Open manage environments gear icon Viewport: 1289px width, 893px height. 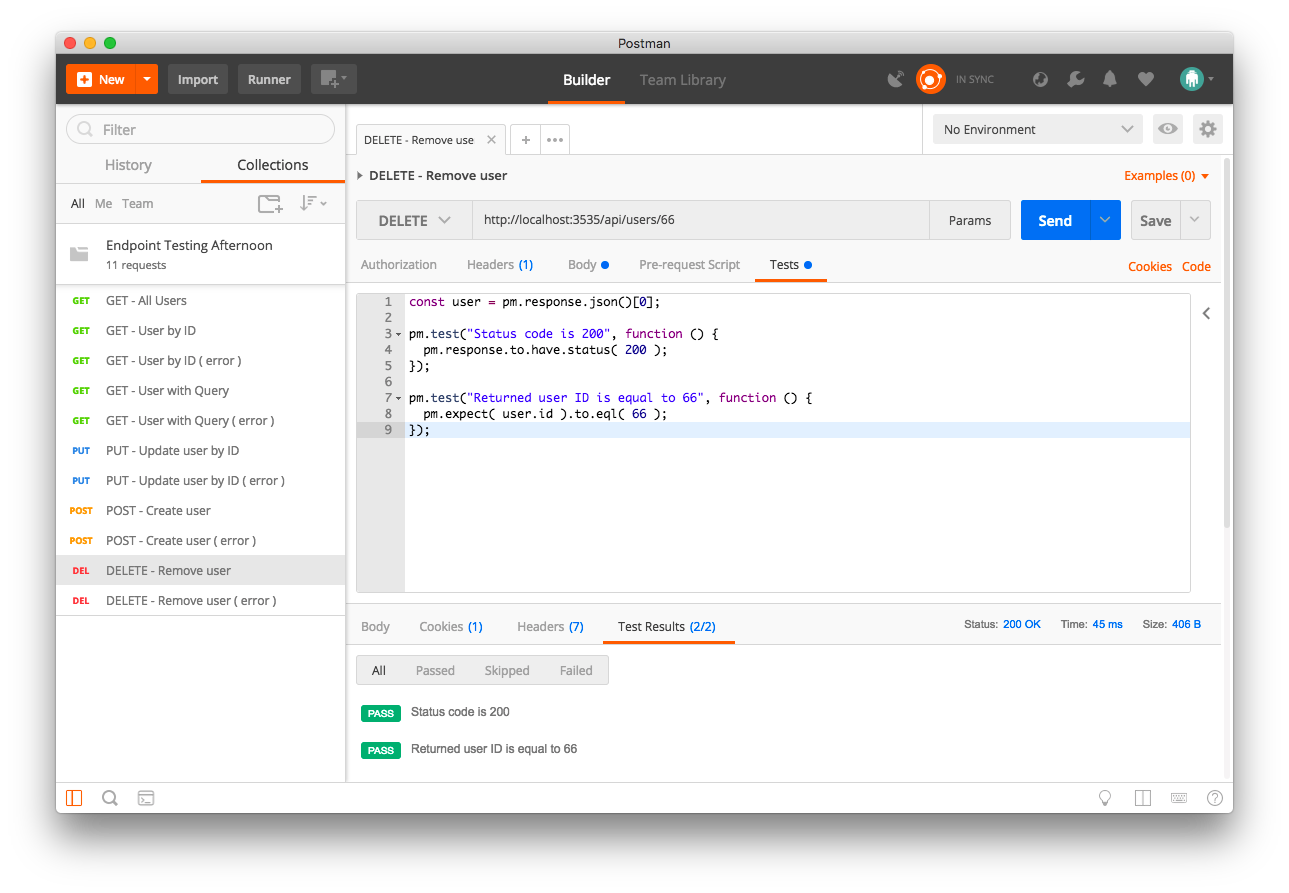point(1208,129)
